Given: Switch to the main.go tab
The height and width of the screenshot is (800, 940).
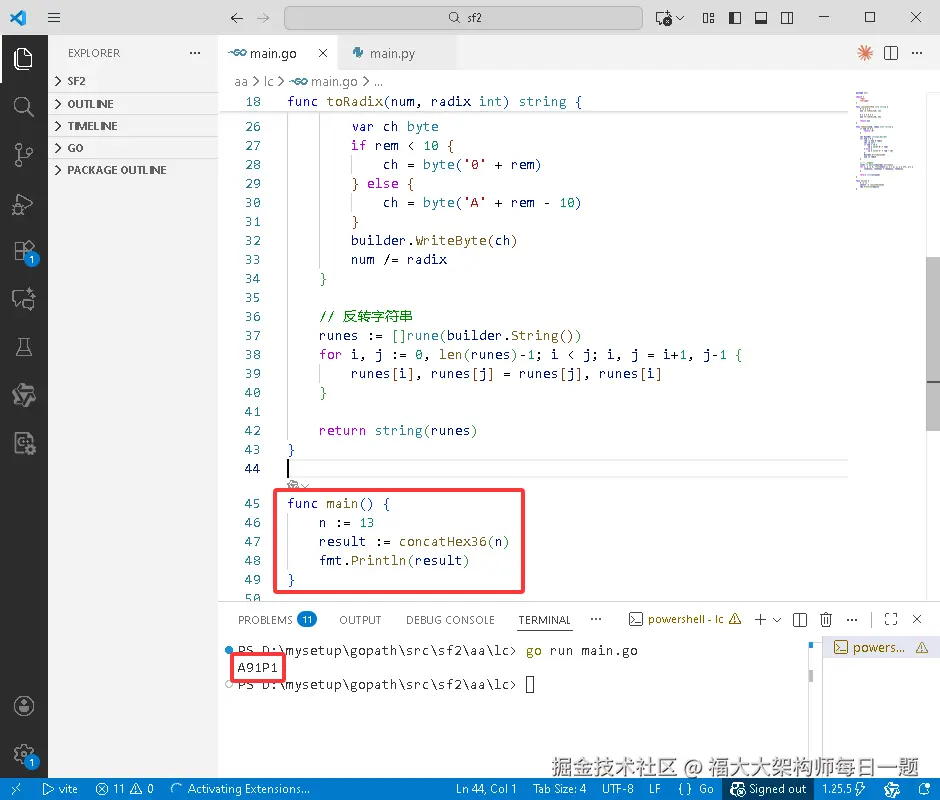Looking at the screenshot, I should tap(273, 53).
